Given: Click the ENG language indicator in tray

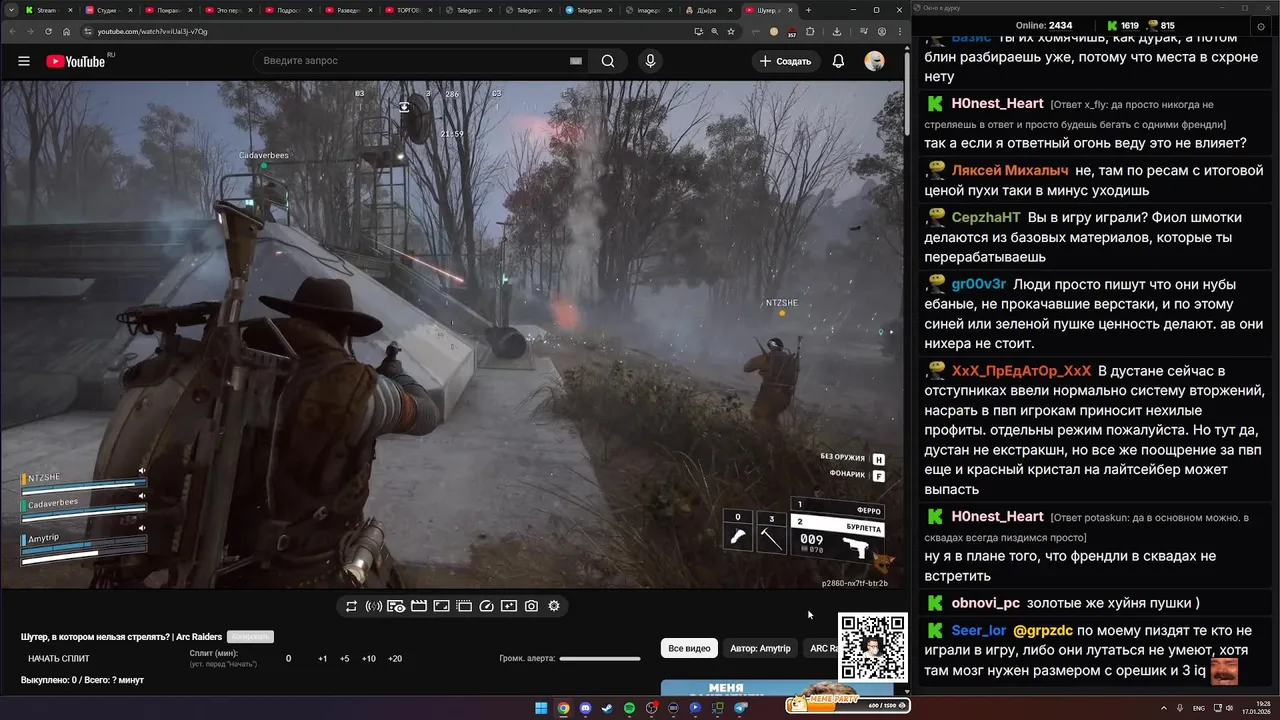Looking at the screenshot, I should point(1199,708).
